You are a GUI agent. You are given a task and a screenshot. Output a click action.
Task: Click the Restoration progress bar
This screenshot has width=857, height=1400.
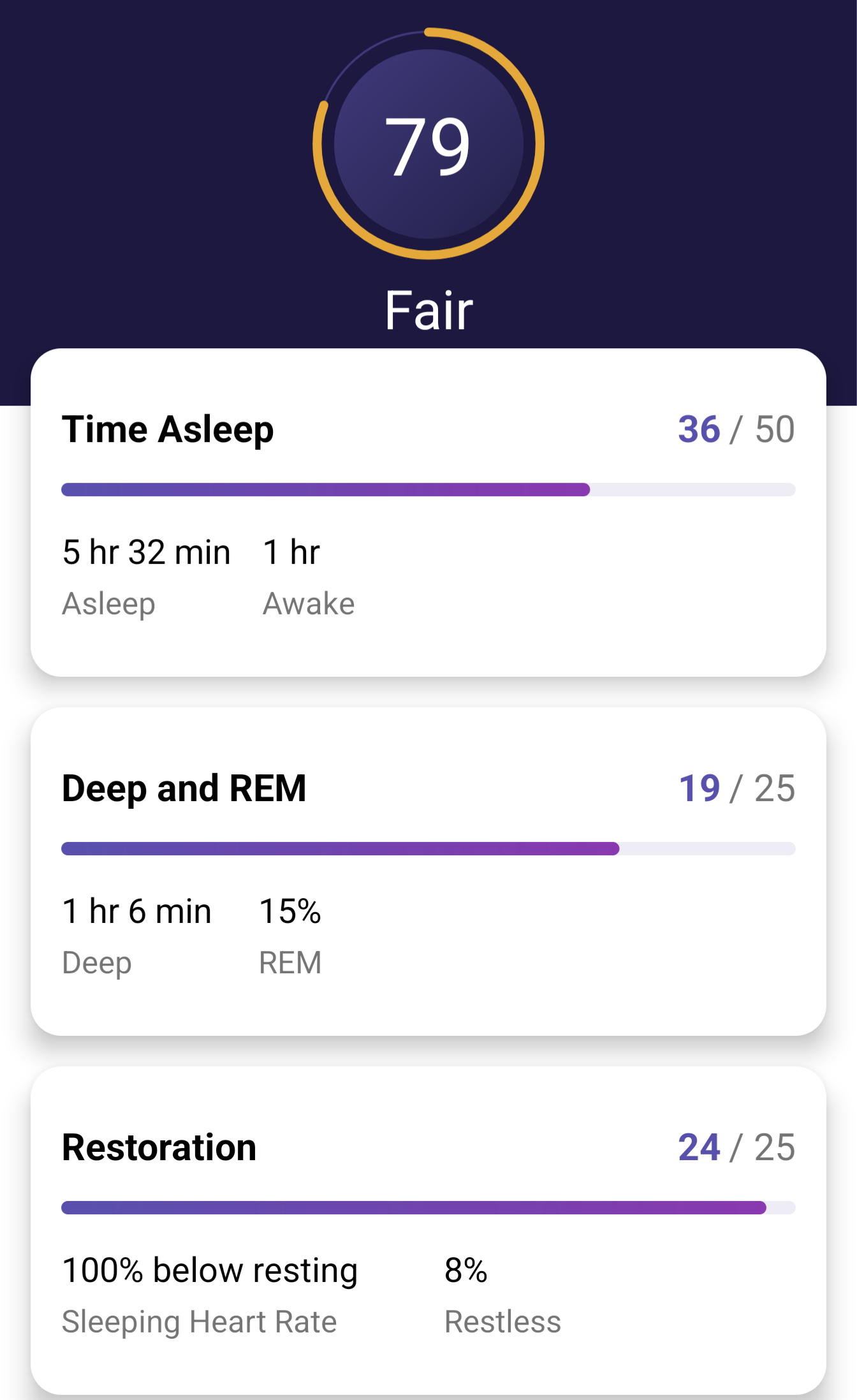tap(428, 1207)
